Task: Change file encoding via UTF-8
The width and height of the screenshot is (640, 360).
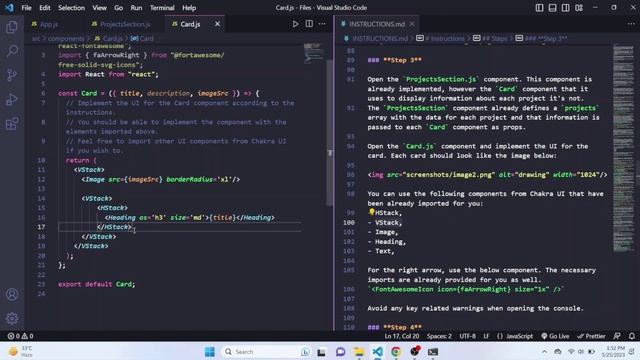Action: [x=467, y=336]
